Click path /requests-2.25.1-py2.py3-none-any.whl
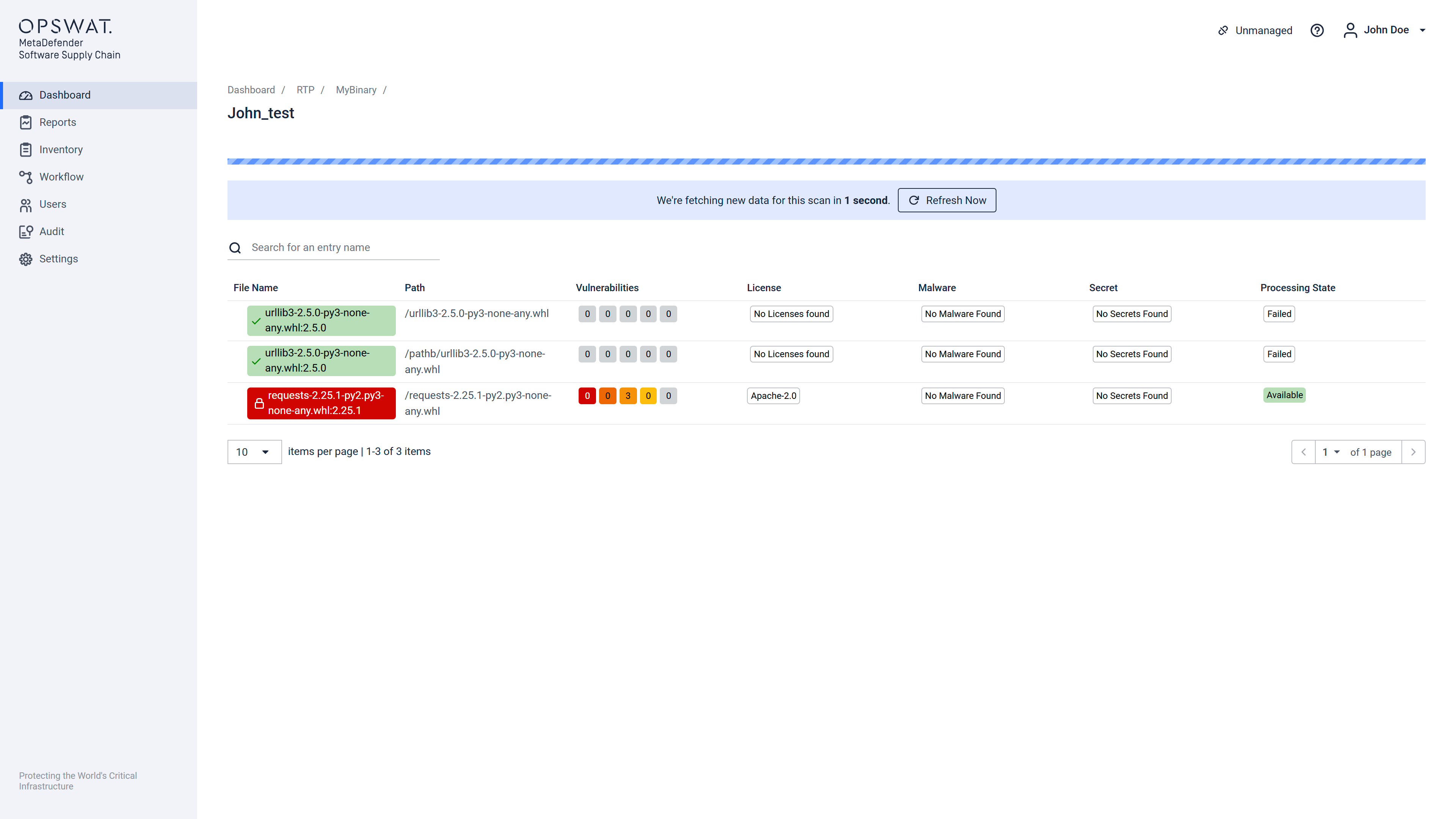The width and height of the screenshot is (1456, 819). click(478, 403)
